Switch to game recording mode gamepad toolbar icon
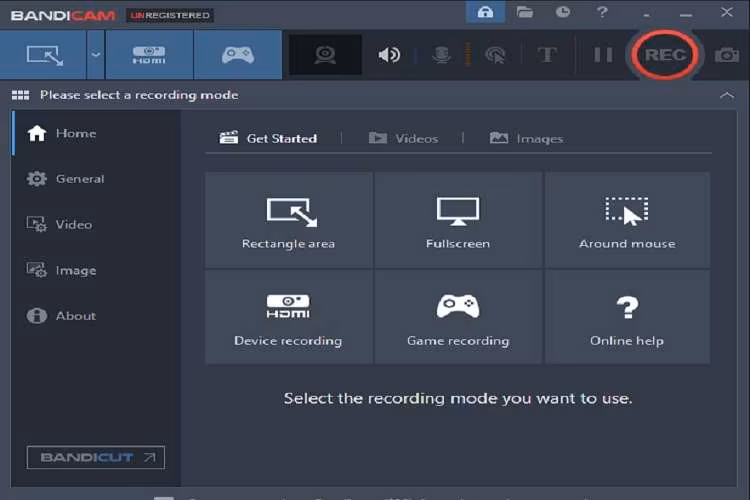This screenshot has height=500, width=750. coord(238,55)
